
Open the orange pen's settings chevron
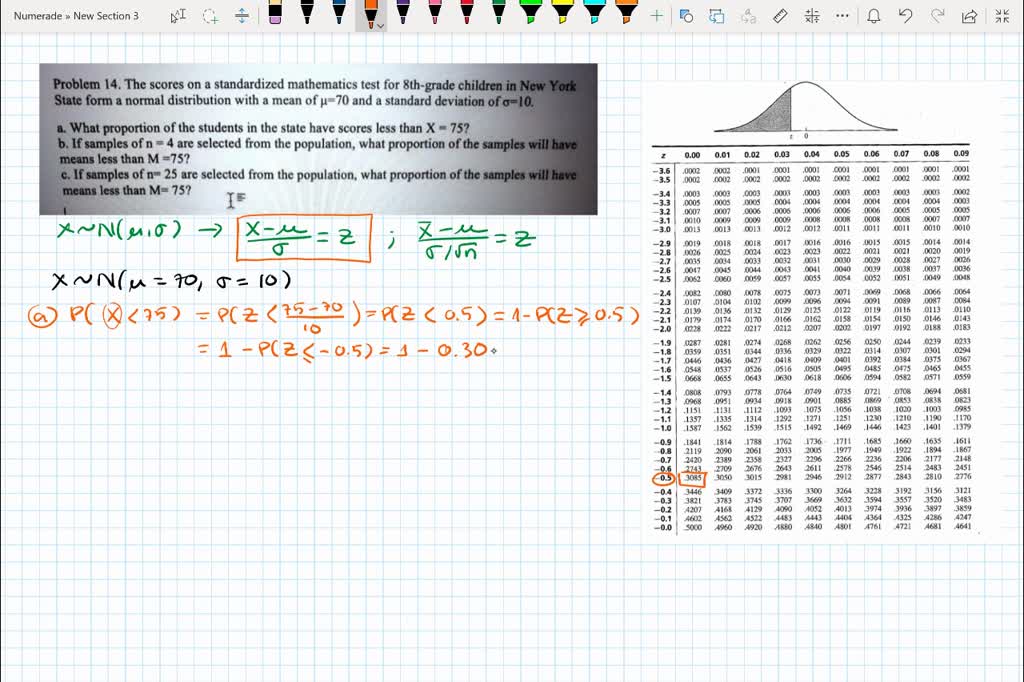(381, 24)
